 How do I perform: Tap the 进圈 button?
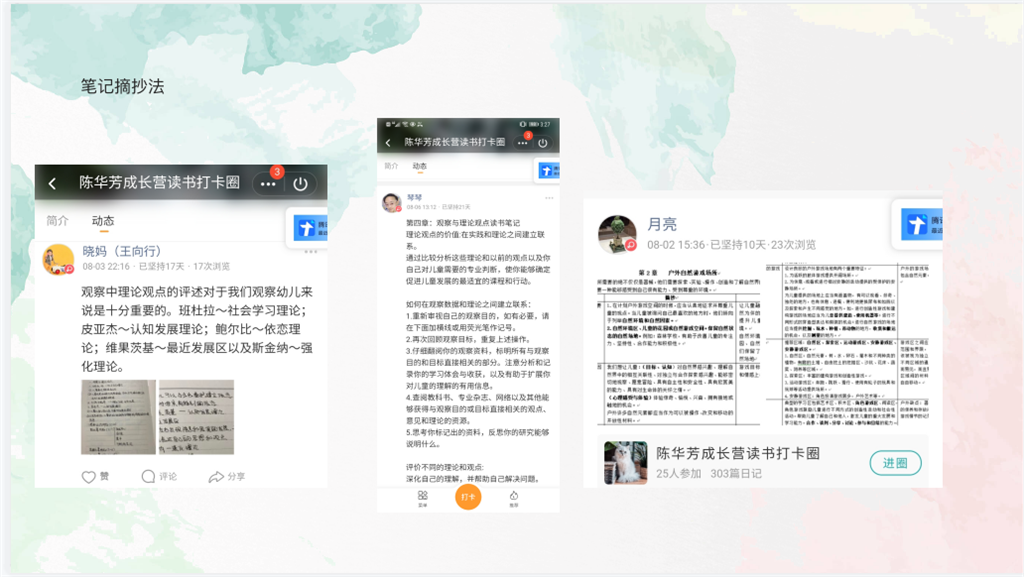click(x=895, y=463)
